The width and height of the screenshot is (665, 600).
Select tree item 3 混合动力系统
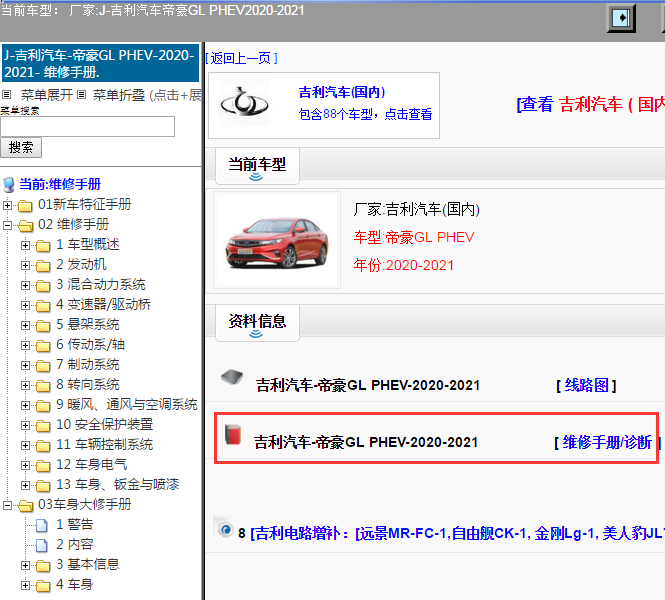[x=101, y=285]
